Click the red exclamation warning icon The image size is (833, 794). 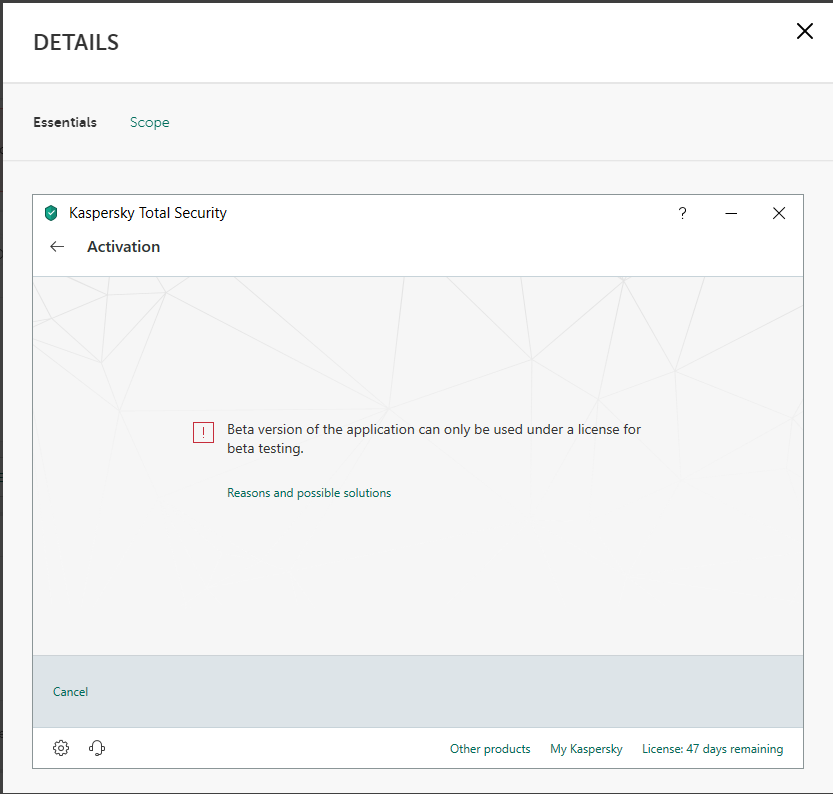tap(203, 432)
